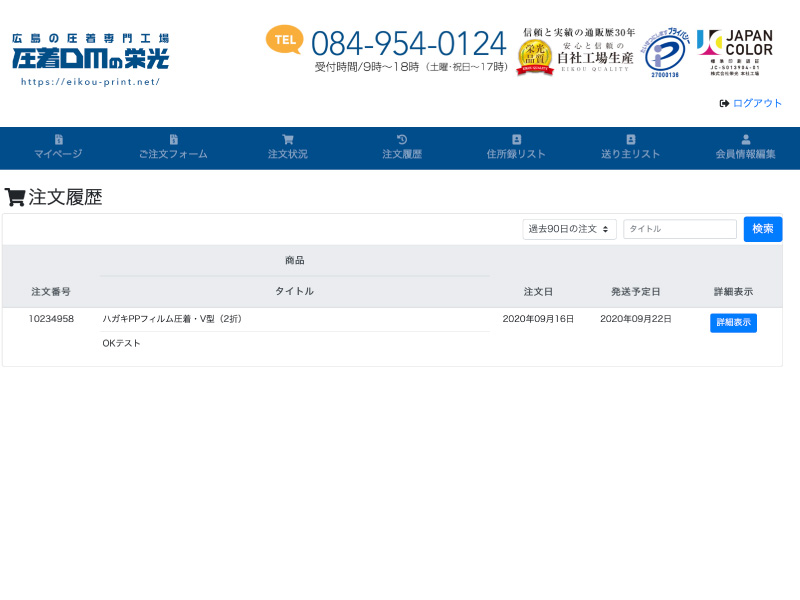
Task: Open the 過去90日の注文 period dropdown
Action: pos(569,229)
